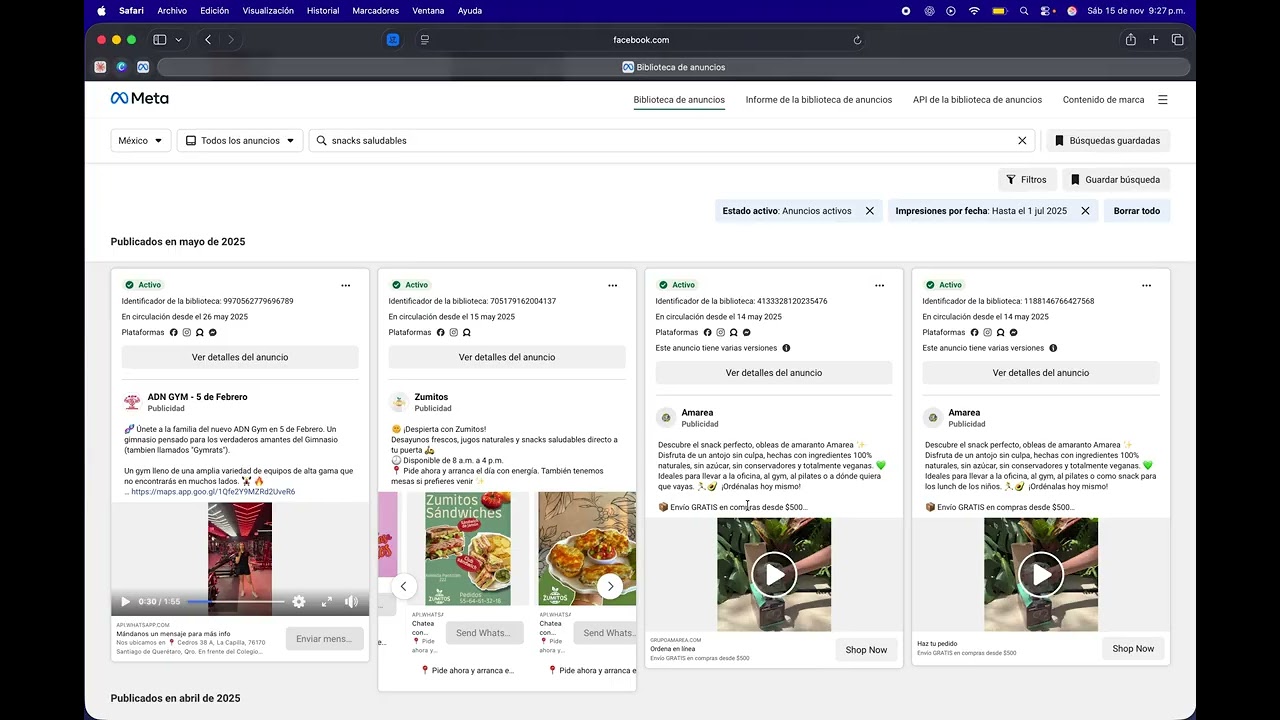Expand the chevron beside the Safari sidebar button
Viewport: 1280px width, 720px height.
(x=178, y=40)
